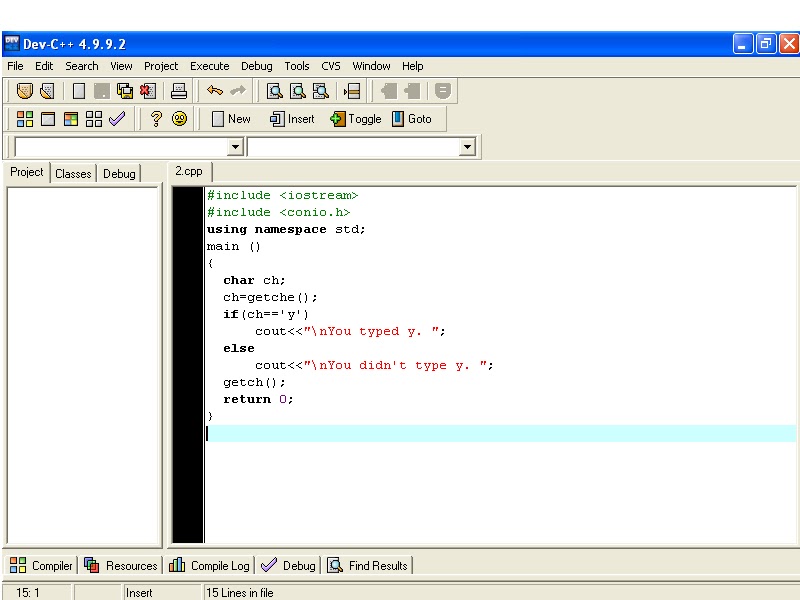Click the line "using namespace std;"
This screenshot has width=800, height=600.
coord(286,230)
